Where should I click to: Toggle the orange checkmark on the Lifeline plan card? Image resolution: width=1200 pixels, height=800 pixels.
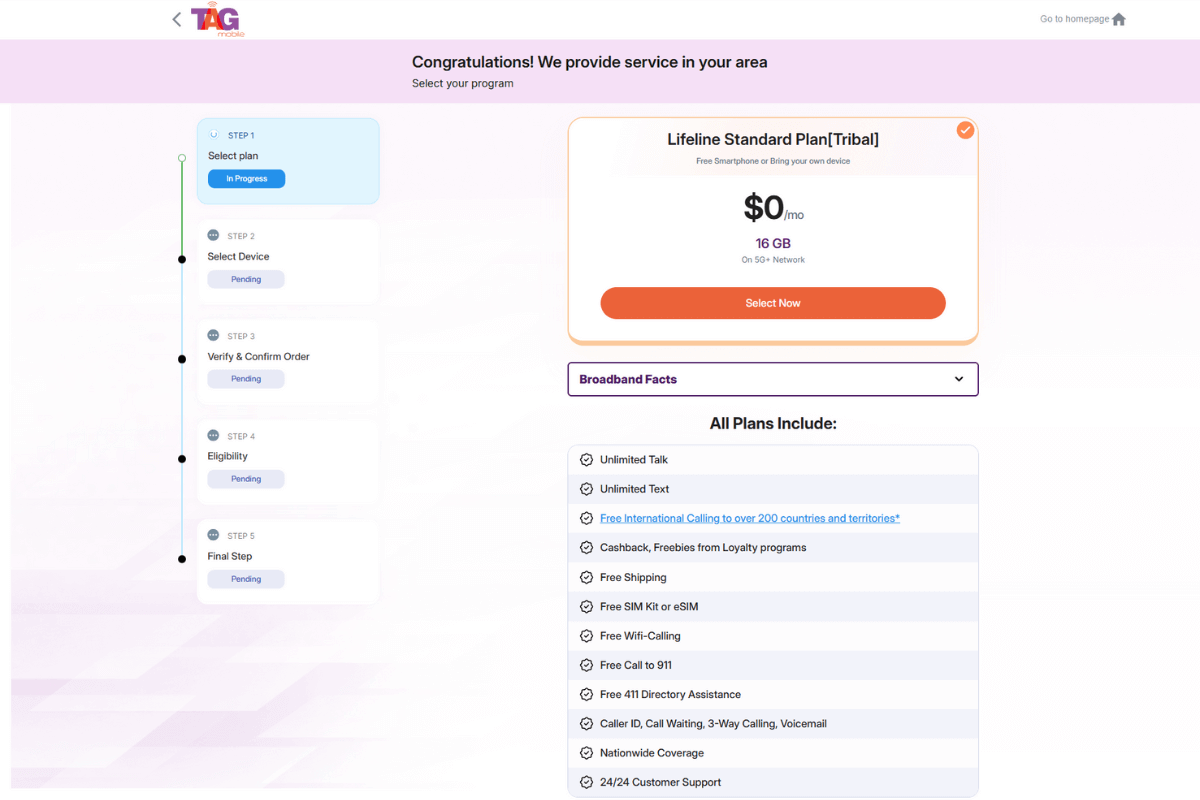(965, 130)
